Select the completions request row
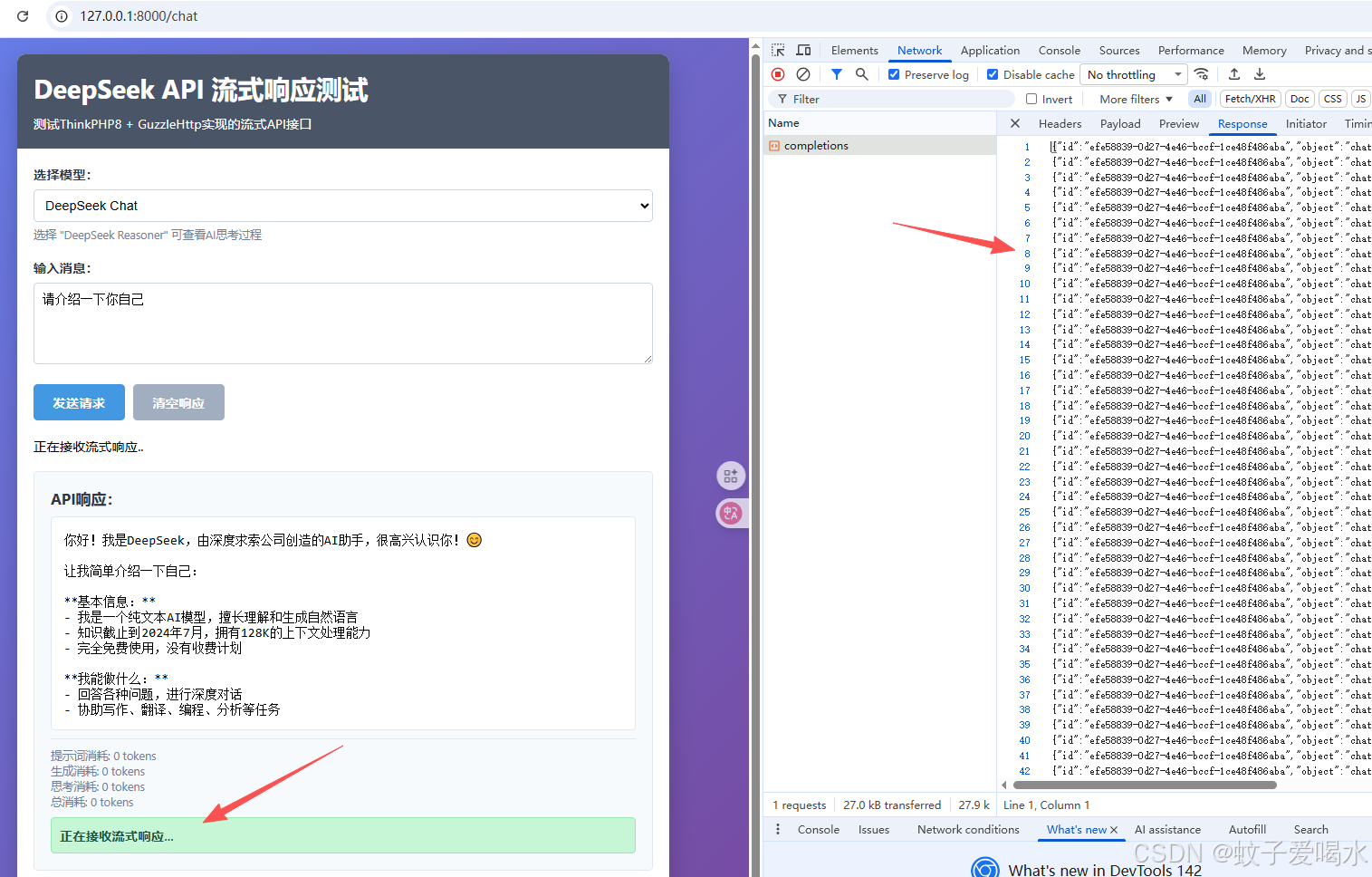The image size is (1372, 877). tap(879, 145)
